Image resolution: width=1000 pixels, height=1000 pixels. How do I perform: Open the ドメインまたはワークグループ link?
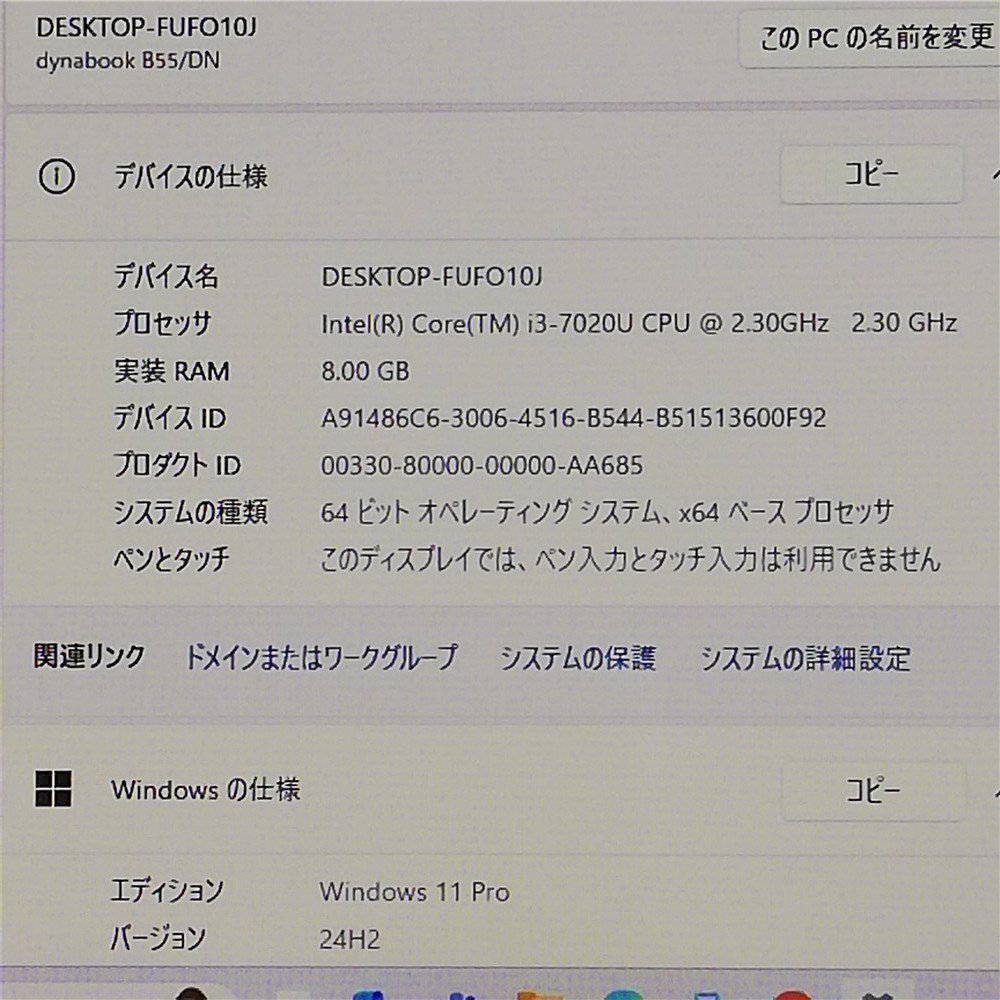(x=321, y=657)
